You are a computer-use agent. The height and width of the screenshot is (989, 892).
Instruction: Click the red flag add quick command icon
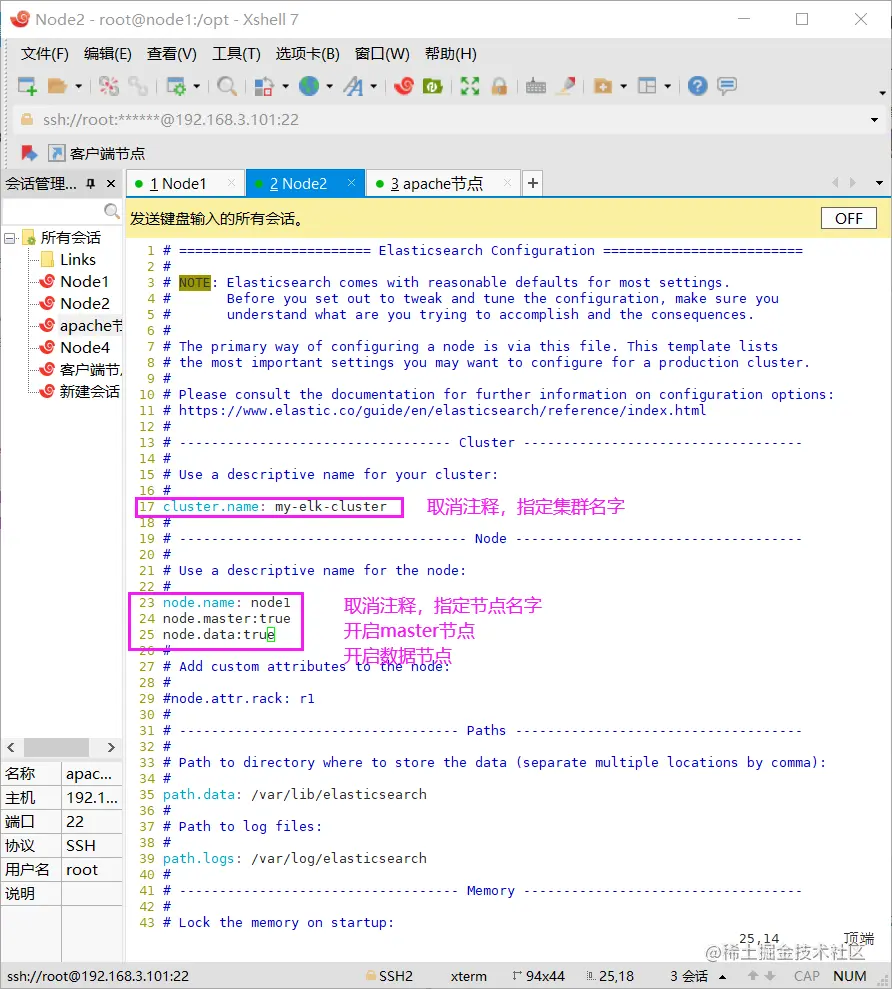(28, 153)
